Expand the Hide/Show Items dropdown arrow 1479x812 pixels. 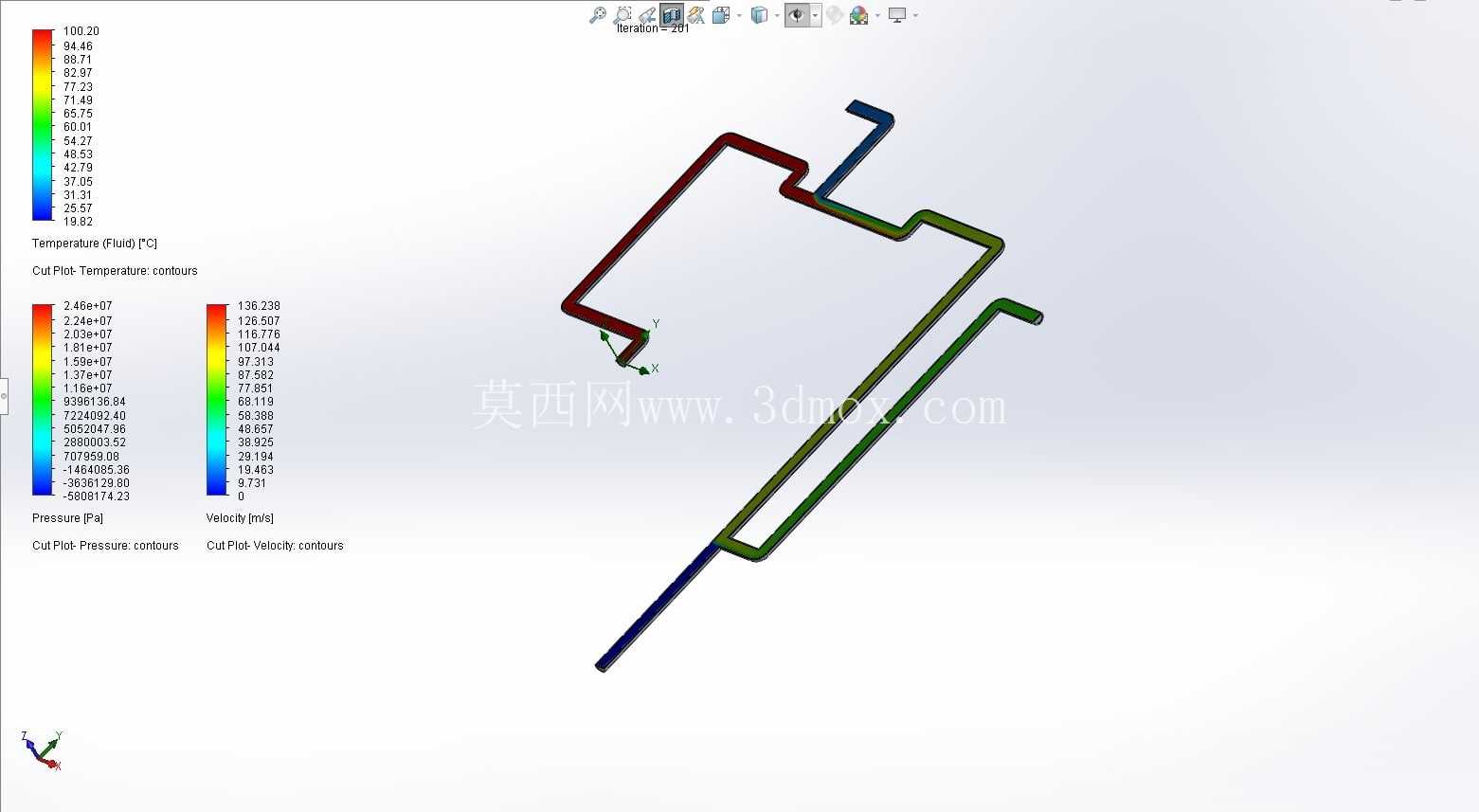816,15
